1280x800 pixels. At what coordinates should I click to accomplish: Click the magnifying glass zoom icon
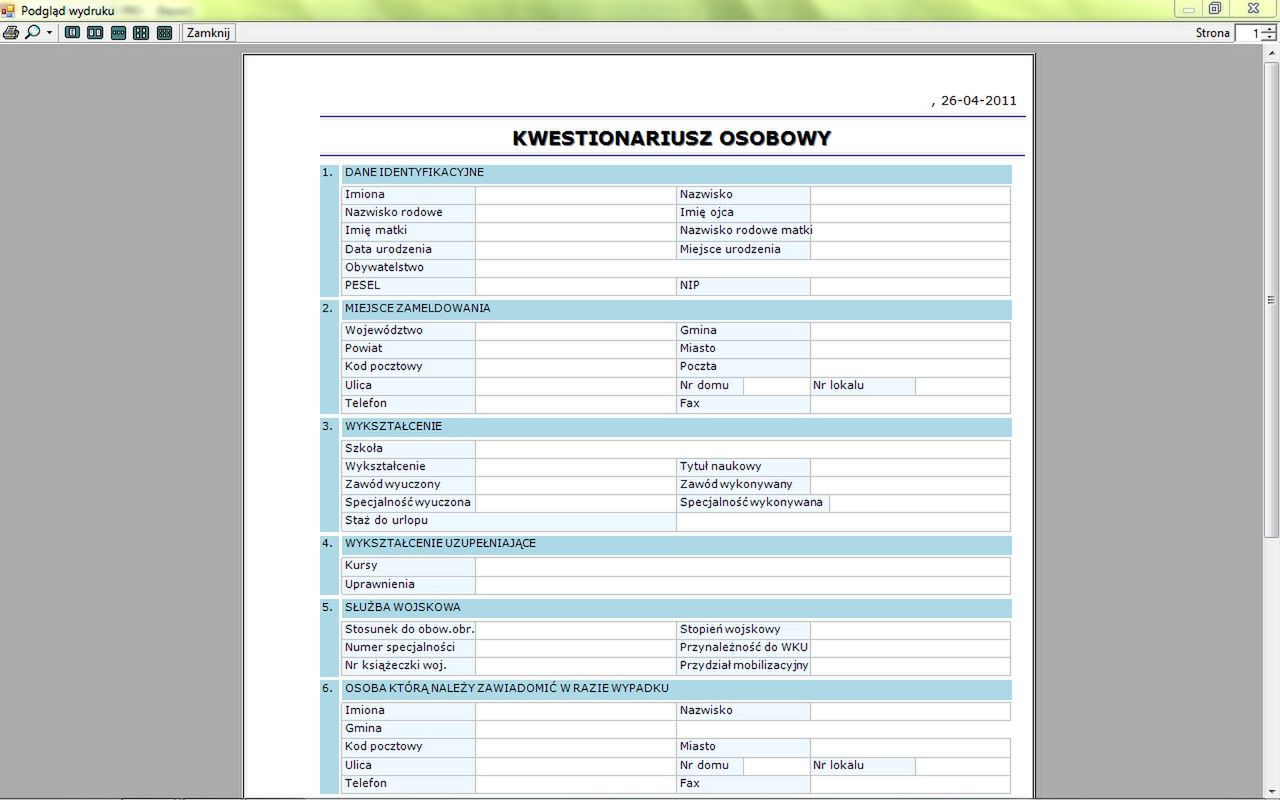click(x=33, y=33)
